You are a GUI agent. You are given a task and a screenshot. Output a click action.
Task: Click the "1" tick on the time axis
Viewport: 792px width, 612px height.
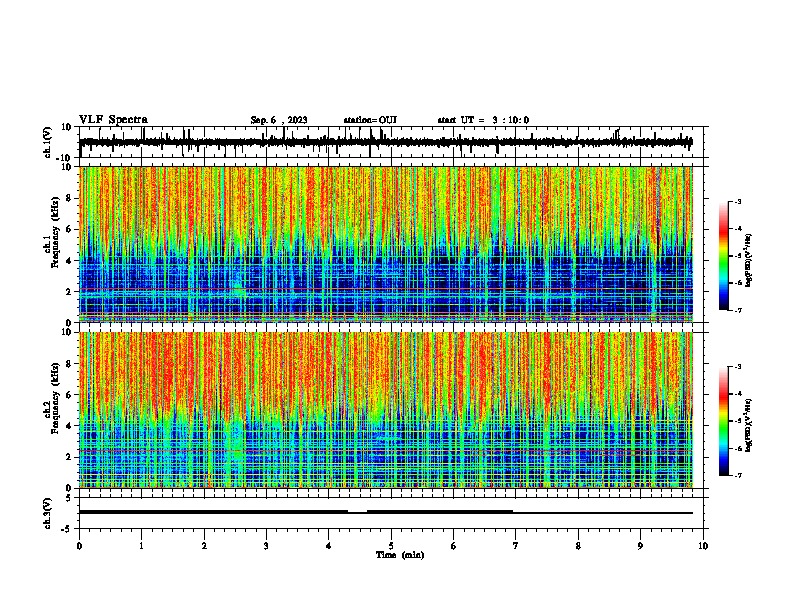[142, 546]
